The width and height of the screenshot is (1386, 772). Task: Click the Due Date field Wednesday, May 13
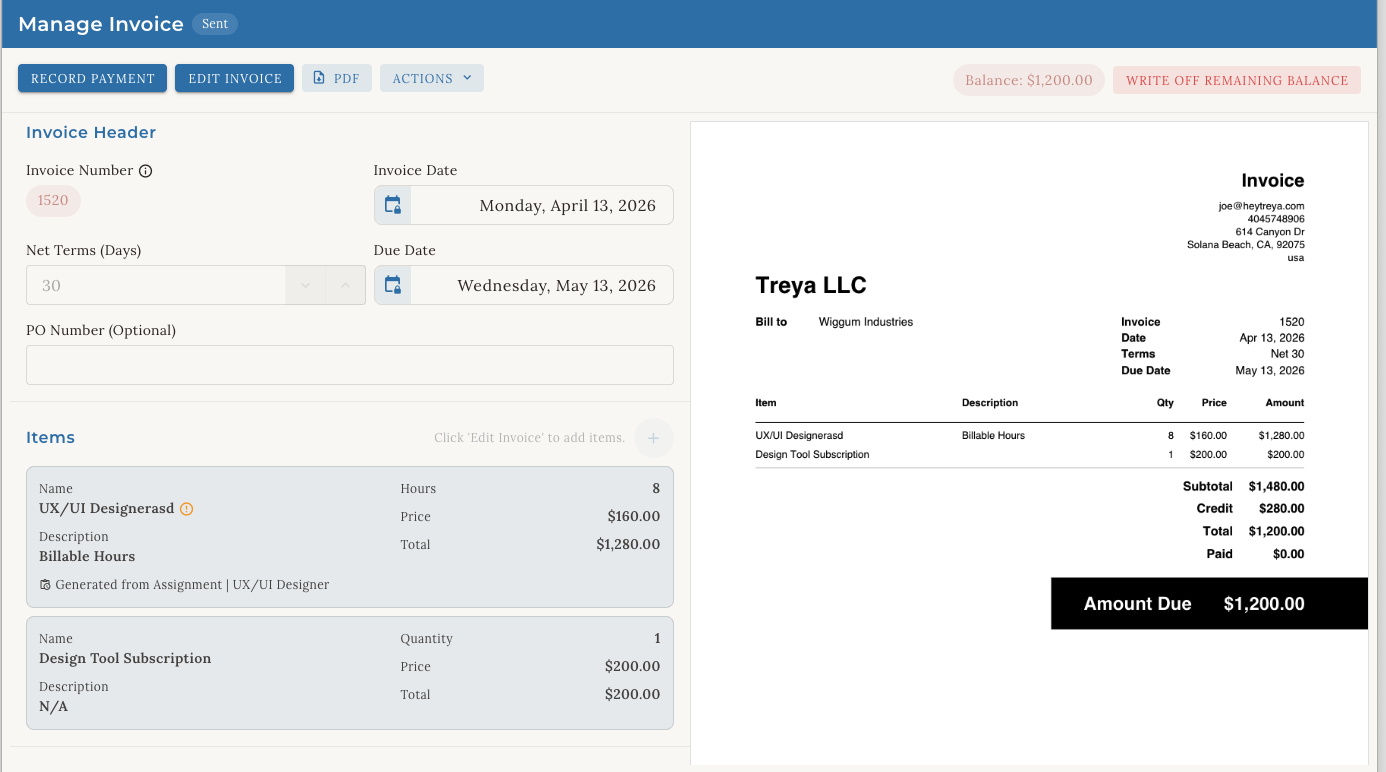[524, 285]
